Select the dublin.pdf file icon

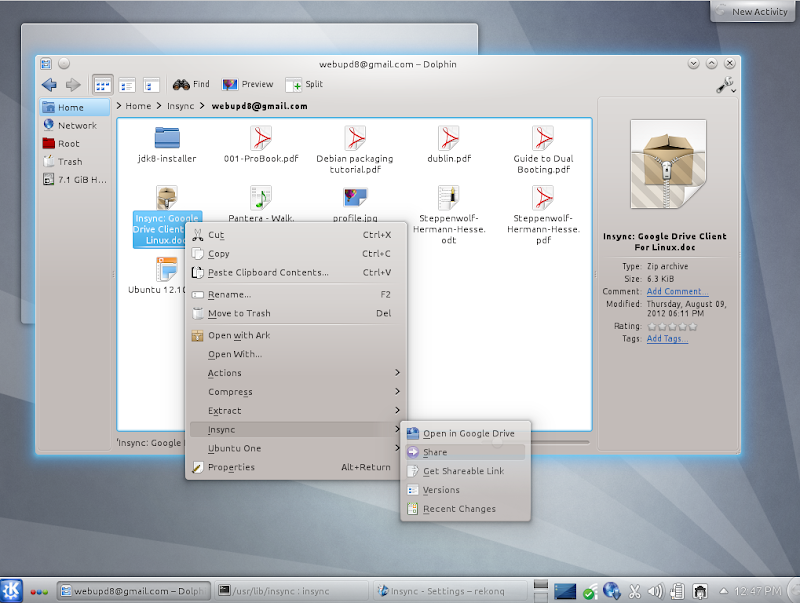[x=449, y=138]
